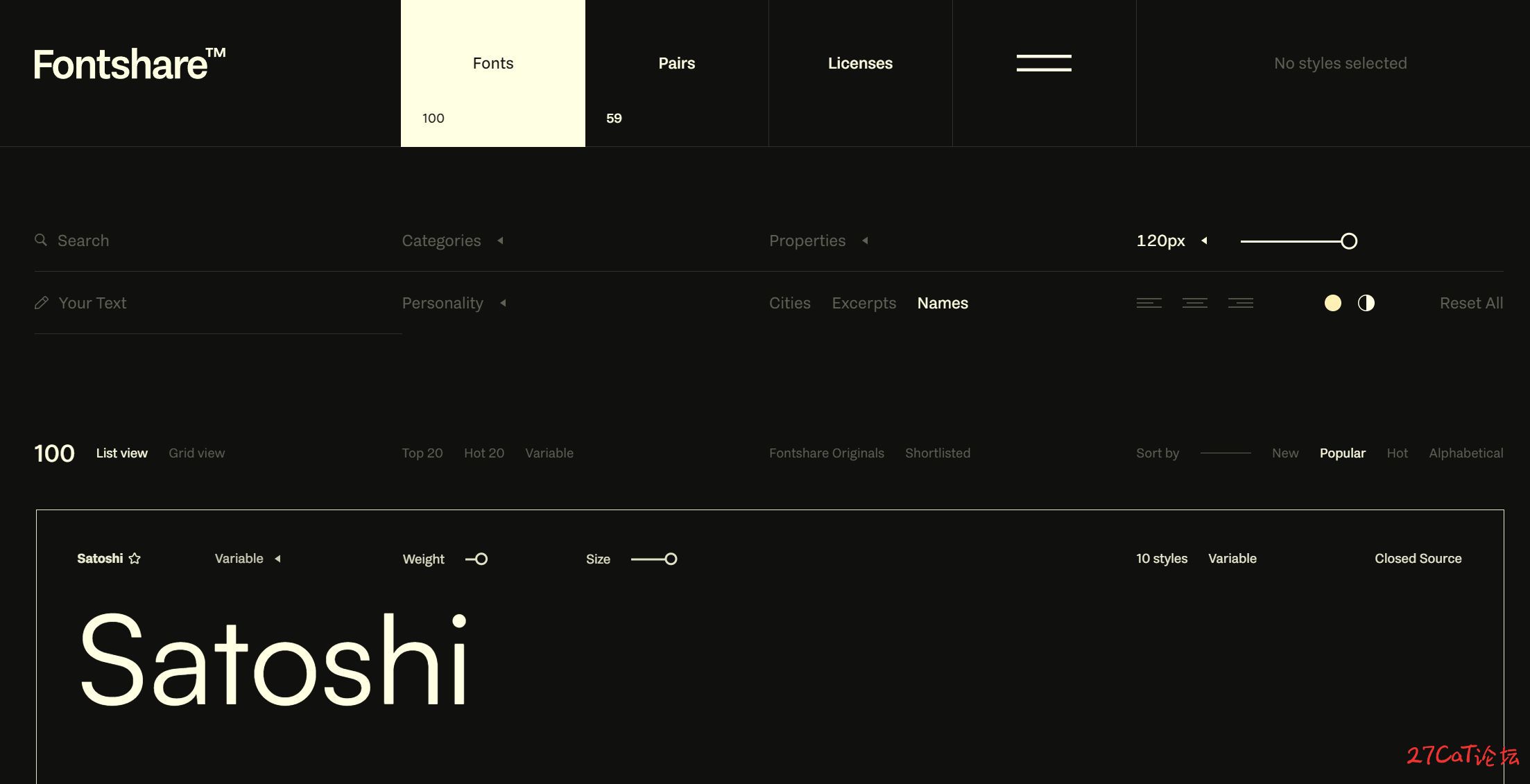The width and height of the screenshot is (1530, 784).
Task: Click the Pairs count "59"
Action: point(614,118)
